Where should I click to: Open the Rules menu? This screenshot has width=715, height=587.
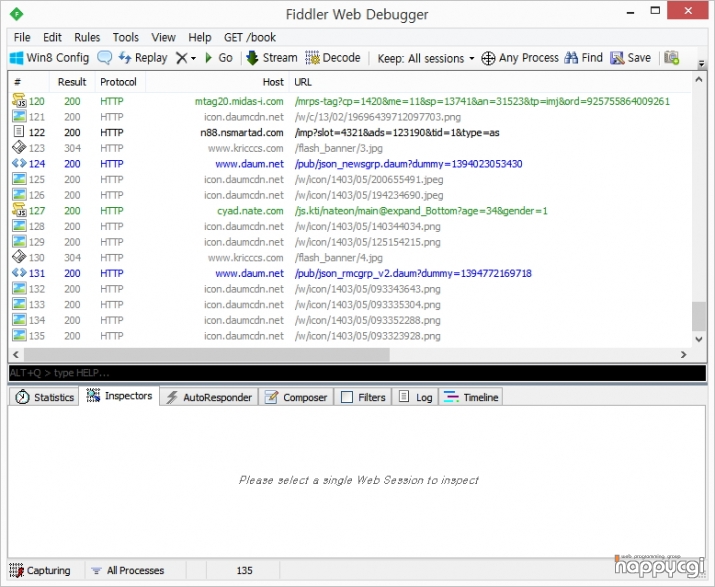tap(87, 37)
